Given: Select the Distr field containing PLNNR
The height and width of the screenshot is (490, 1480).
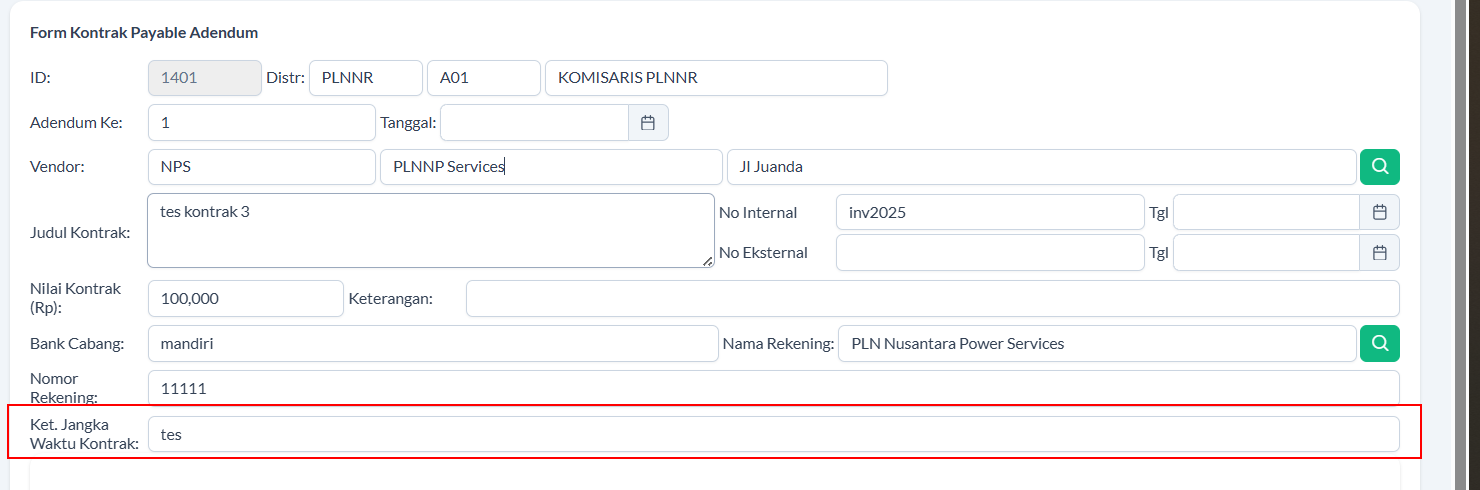Looking at the screenshot, I should [x=365, y=79].
